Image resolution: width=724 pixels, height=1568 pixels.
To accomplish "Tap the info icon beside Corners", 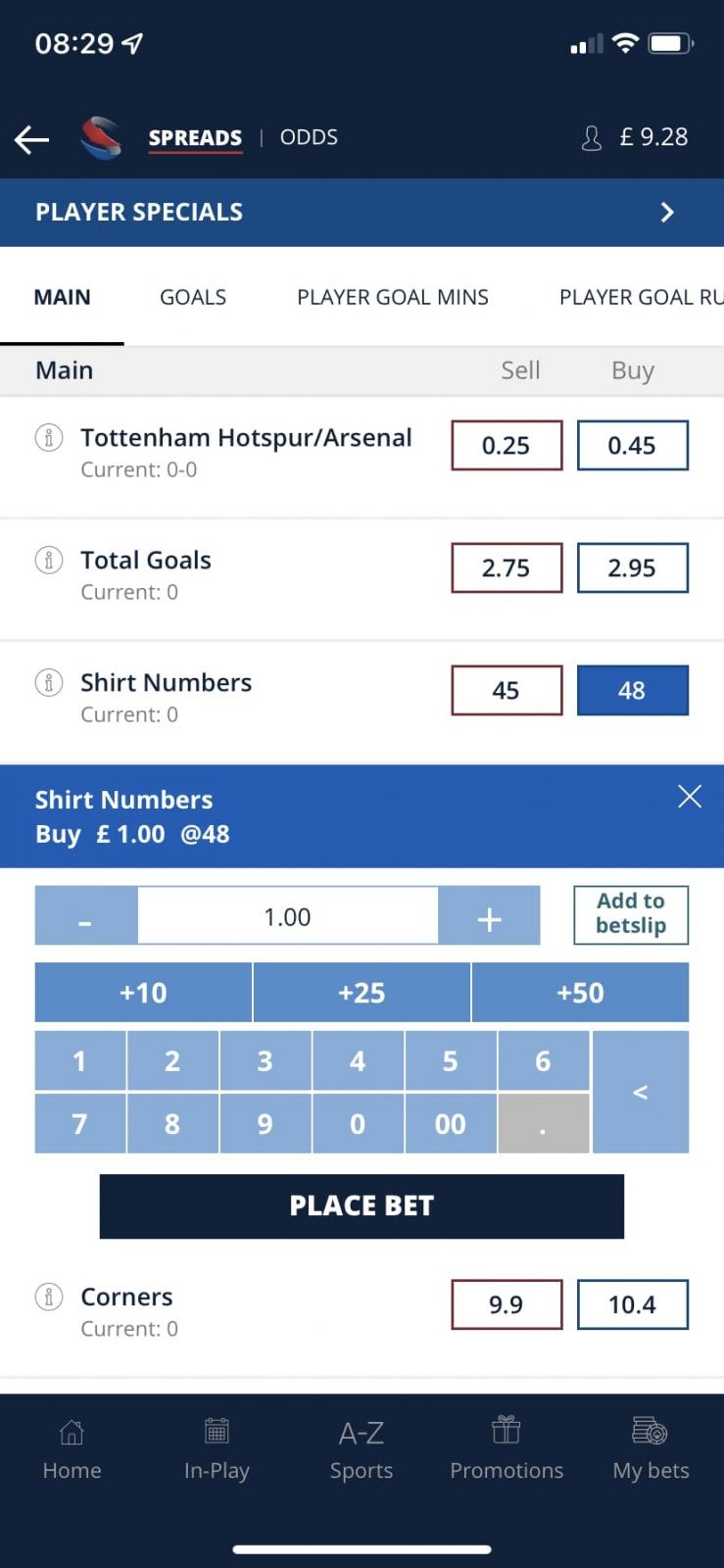I will point(49,1297).
